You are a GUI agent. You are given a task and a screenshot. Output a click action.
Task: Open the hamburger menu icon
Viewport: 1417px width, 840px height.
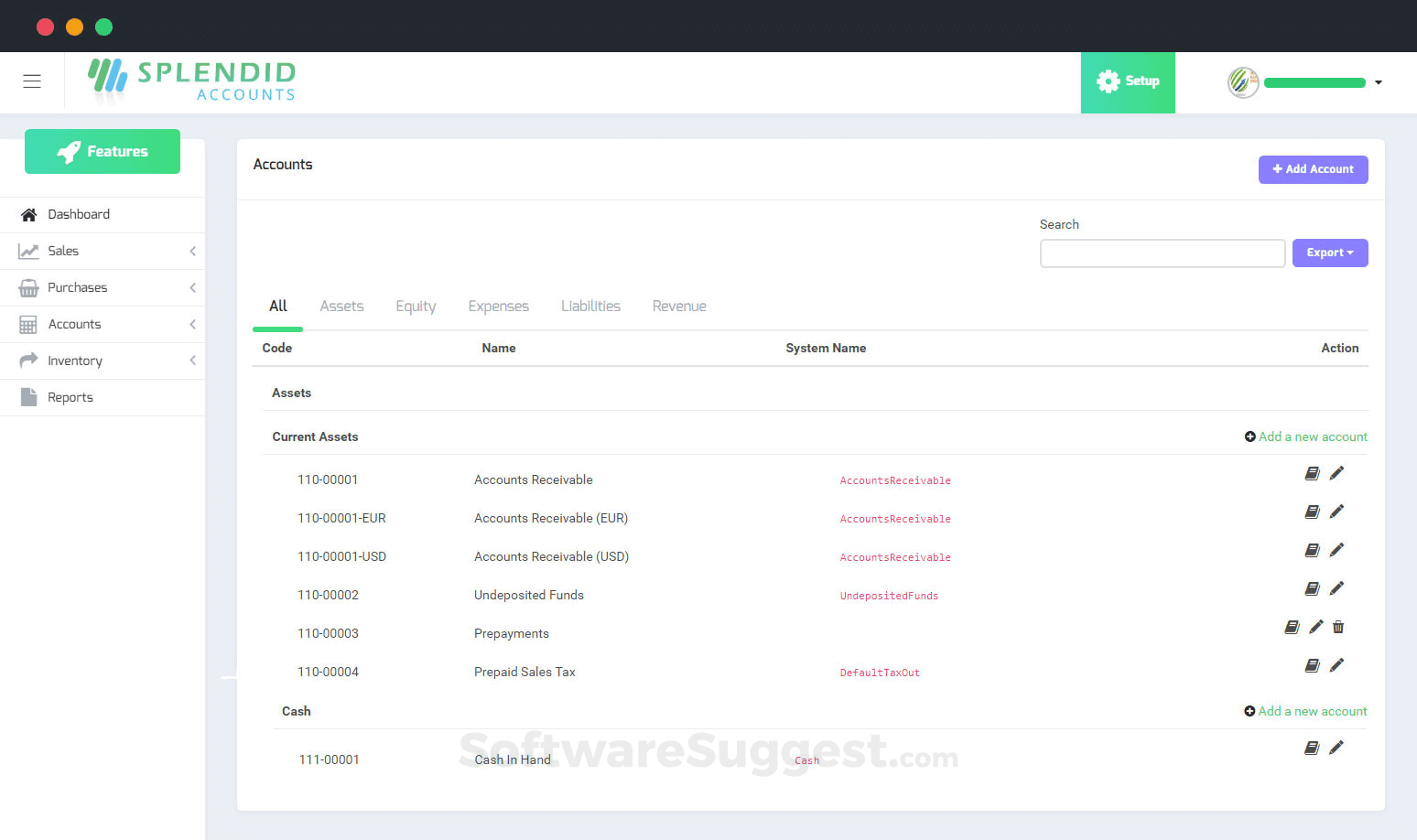pyautogui.click(x=31, y=81)
